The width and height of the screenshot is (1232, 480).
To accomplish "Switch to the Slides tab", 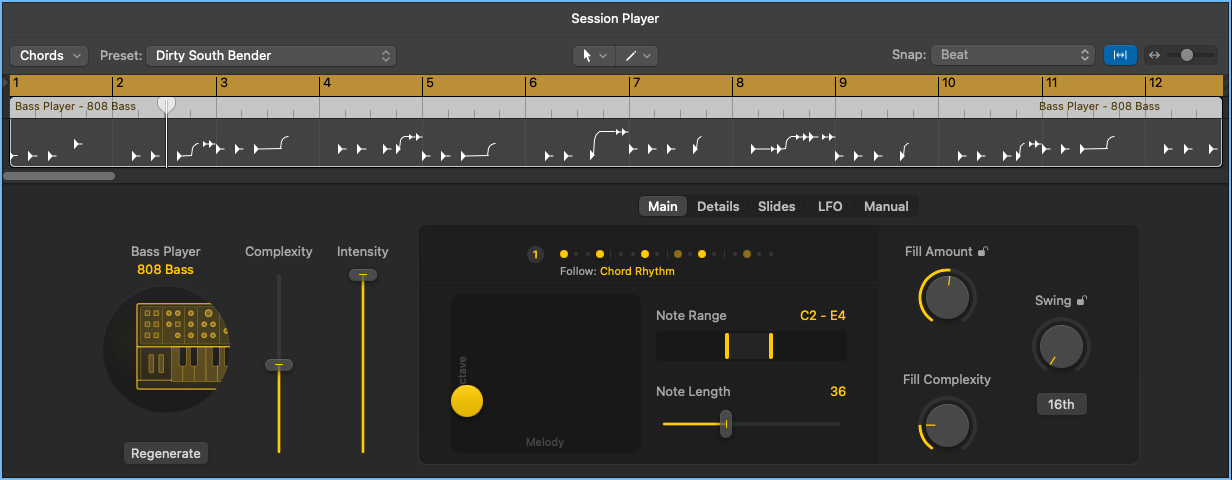I will point(776,206).
